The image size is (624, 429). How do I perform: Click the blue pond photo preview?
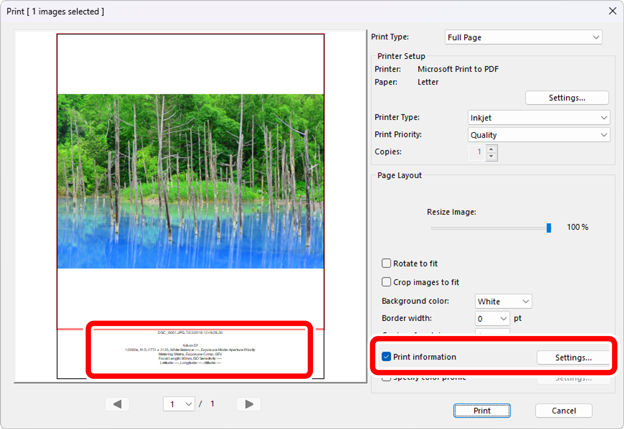click(x=190, y=181)
